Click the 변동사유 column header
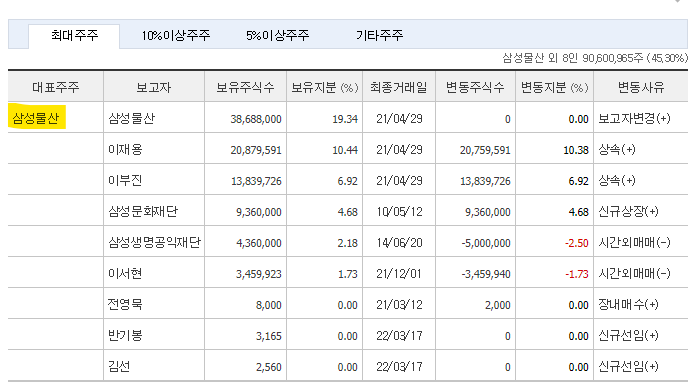Viewport: 697px width, 389px height. pos(641,87)
